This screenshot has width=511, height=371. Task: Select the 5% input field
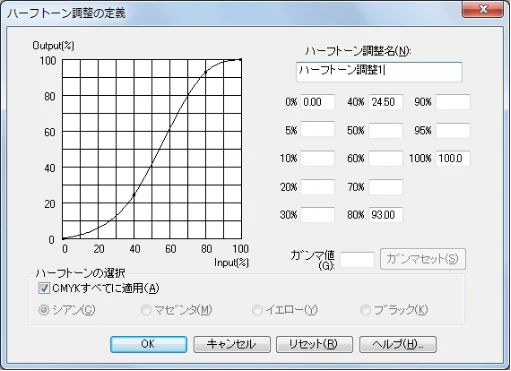click(318, 130)
